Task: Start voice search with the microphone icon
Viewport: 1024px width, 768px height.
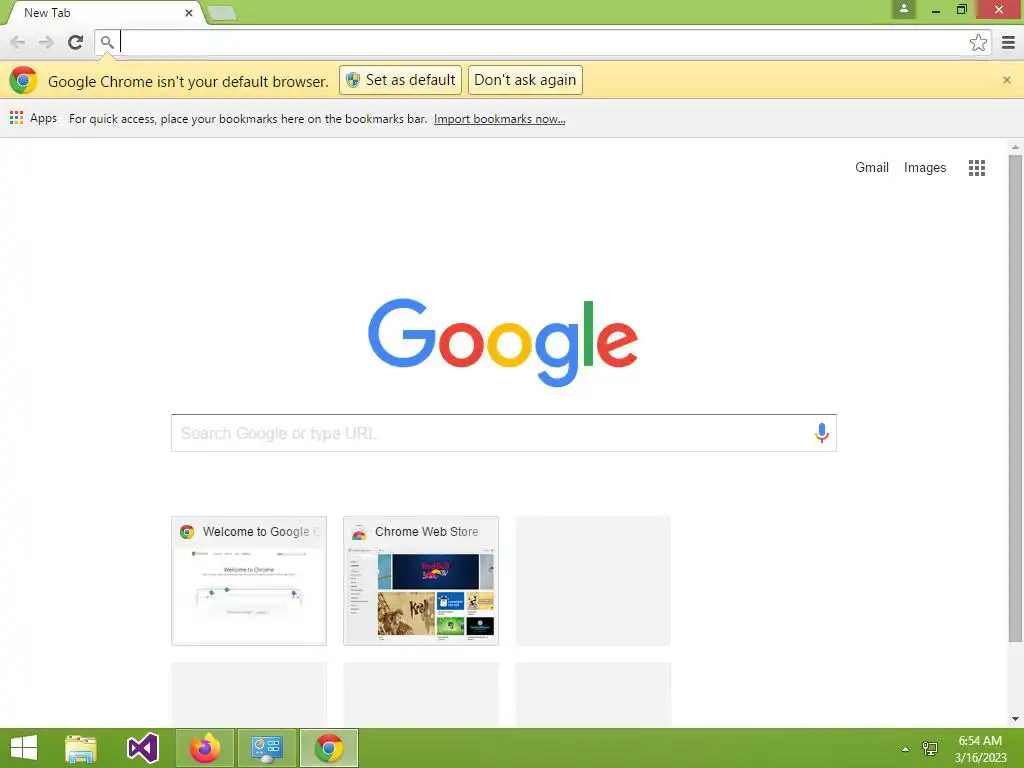Action: (x=821, y=433)
